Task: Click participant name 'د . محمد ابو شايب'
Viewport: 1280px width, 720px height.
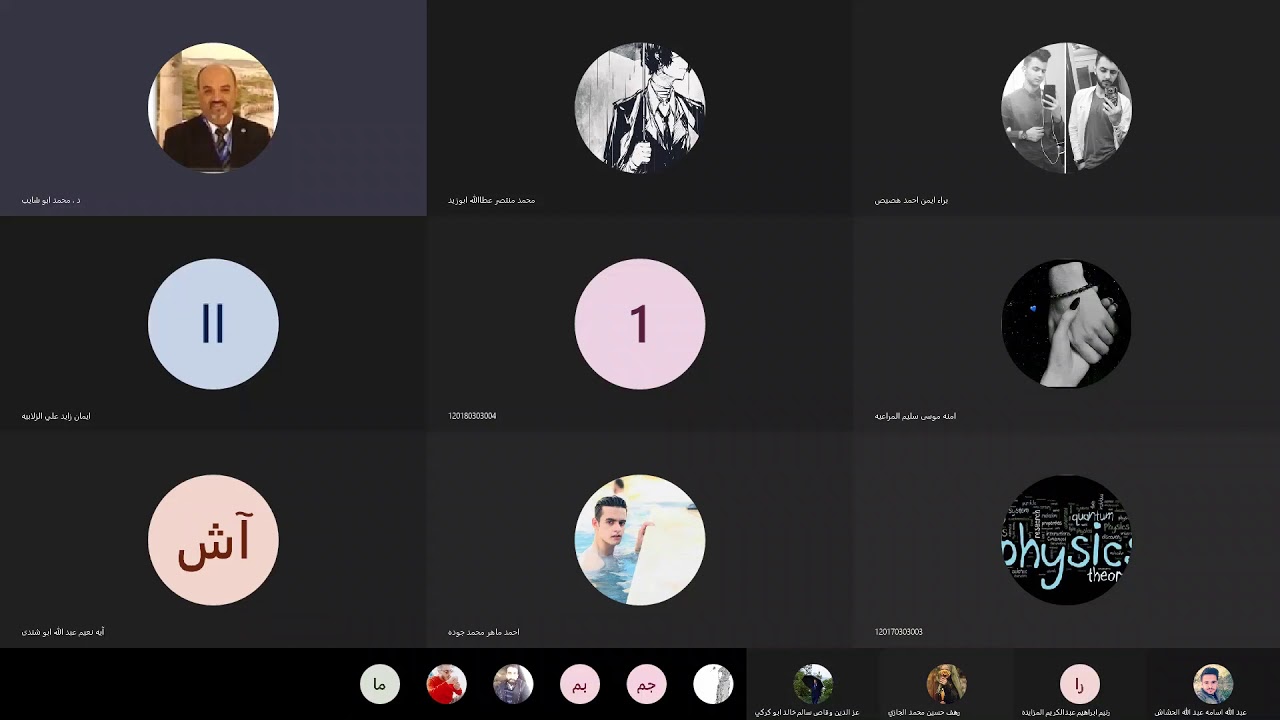Action: click(x=51, y=200)
